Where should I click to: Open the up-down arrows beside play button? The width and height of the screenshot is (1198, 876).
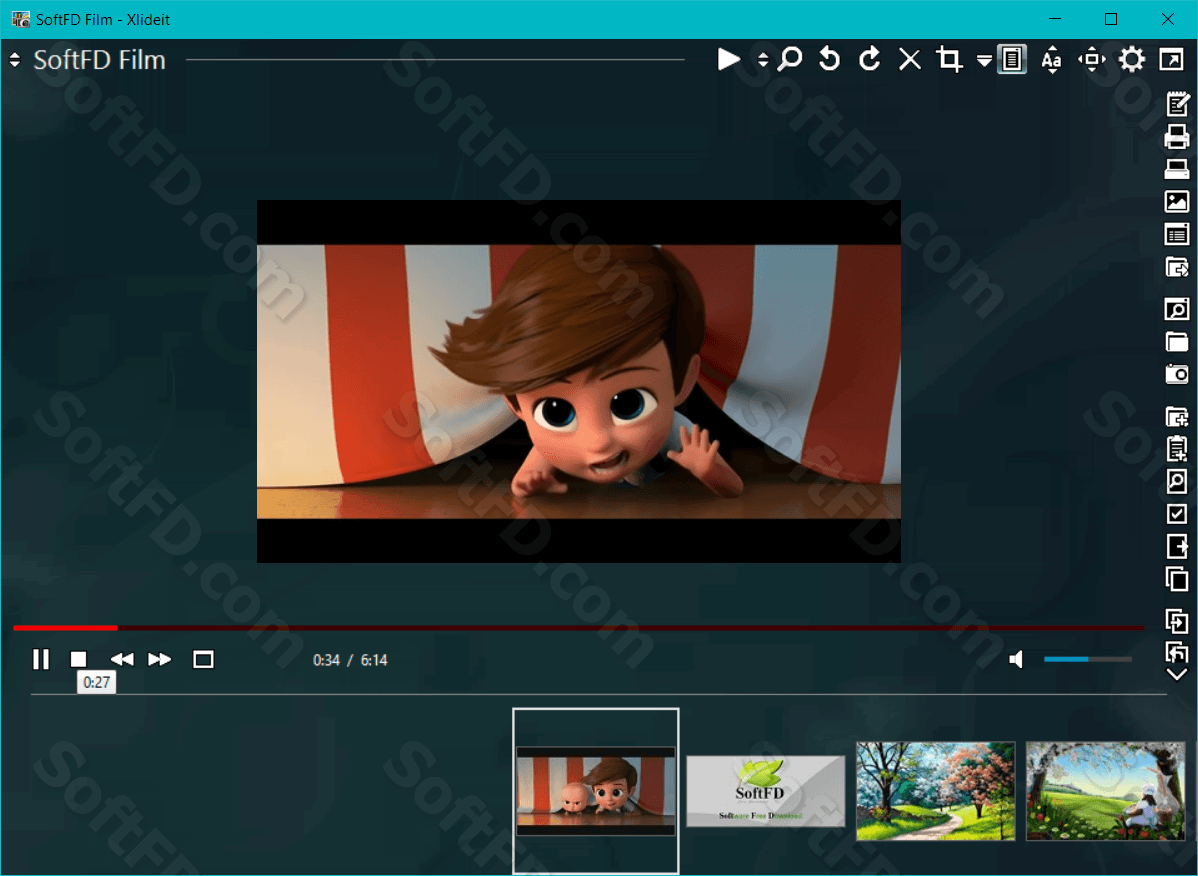[x=763, y=60]
